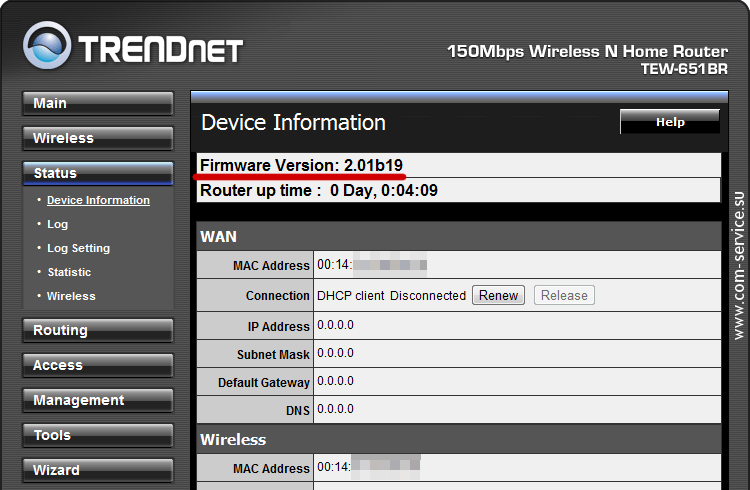The image size is (750, 490).
Task: Open the Wireless status submenu link
Action: 71,296
